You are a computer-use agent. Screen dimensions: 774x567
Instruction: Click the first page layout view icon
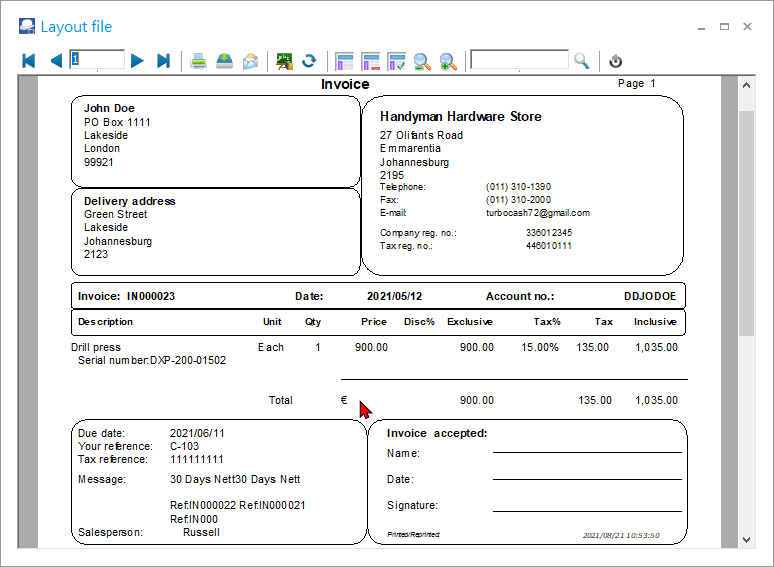[345, 61]
